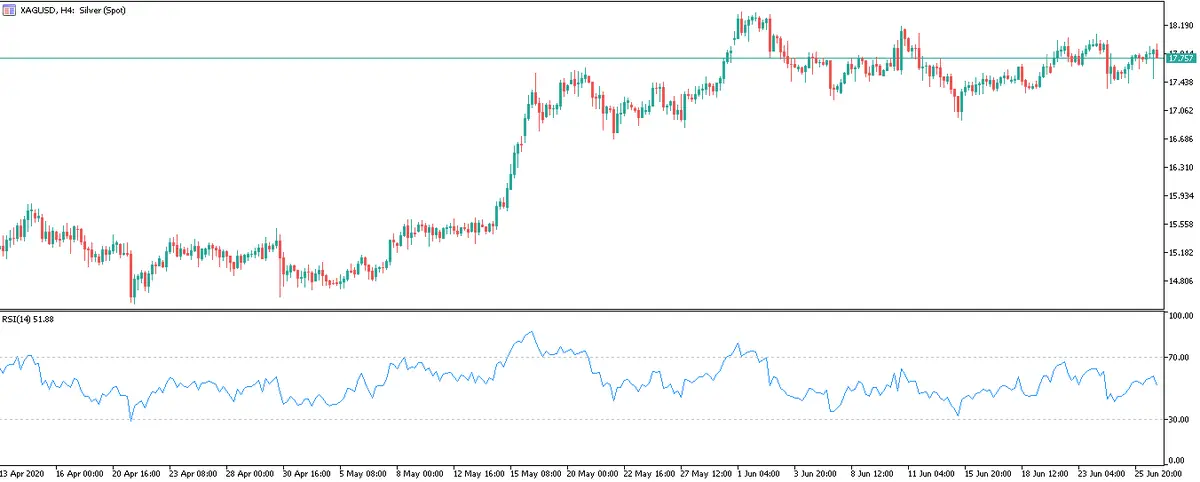Click the 13 Apr 2020 date label
Screen dimensions: 1200x482
point(23,471)
